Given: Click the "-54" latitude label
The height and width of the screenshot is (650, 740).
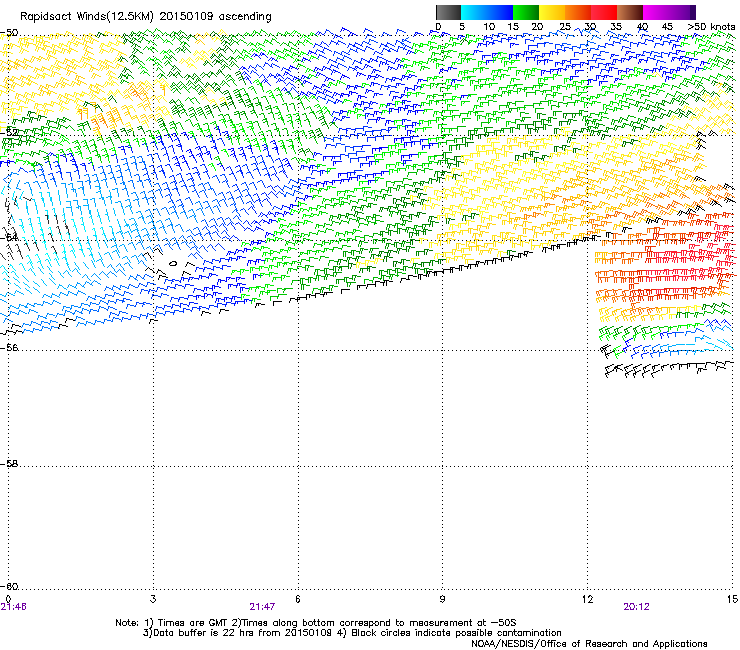Looking at the screenshot, I should pyautogui.click(x=9, y=237).
